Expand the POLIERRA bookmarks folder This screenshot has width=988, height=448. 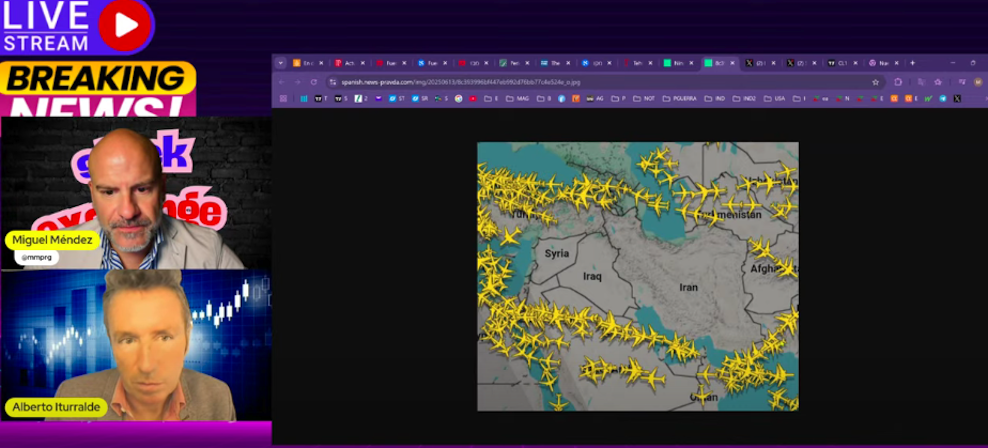click(679, 99)
